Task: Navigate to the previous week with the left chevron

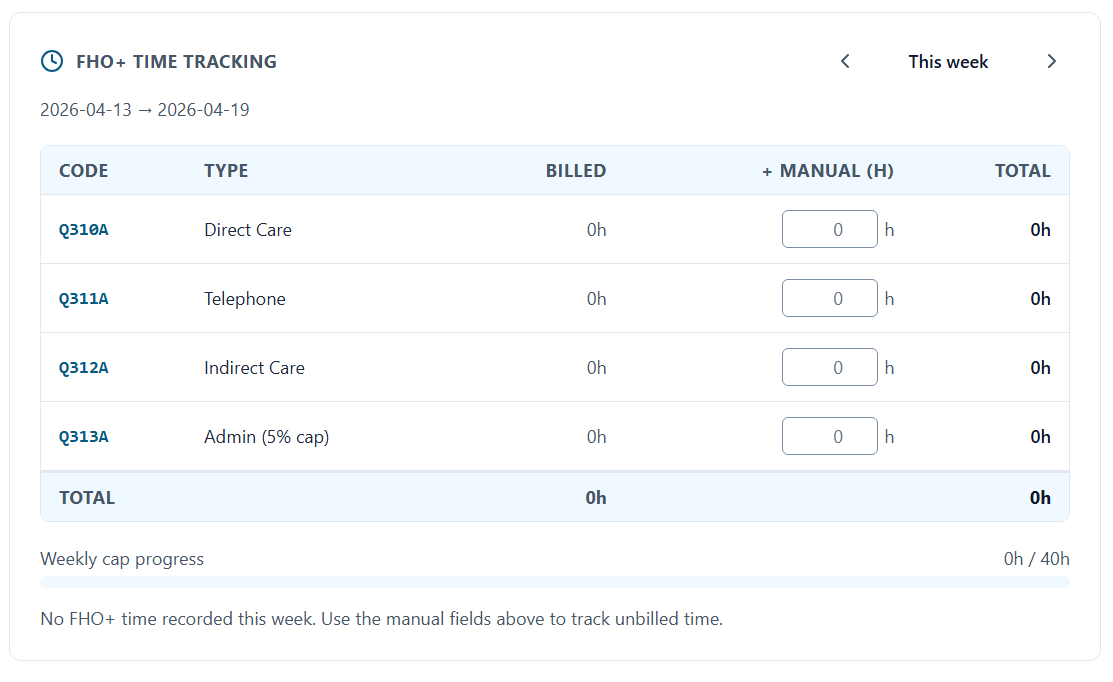Action: [x=845, y=61]
